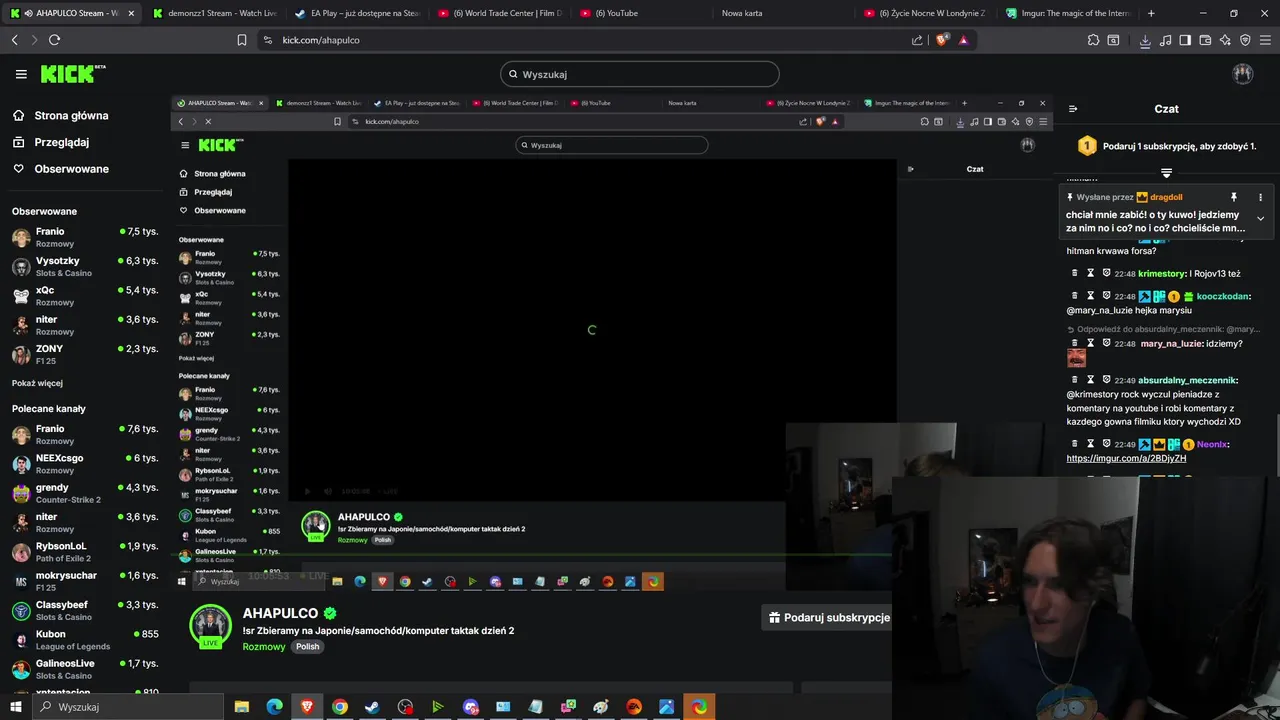Open the Vysotzky channel in the sidebar
This screenshot has width=1280, height=720.
tap(85, 266)
